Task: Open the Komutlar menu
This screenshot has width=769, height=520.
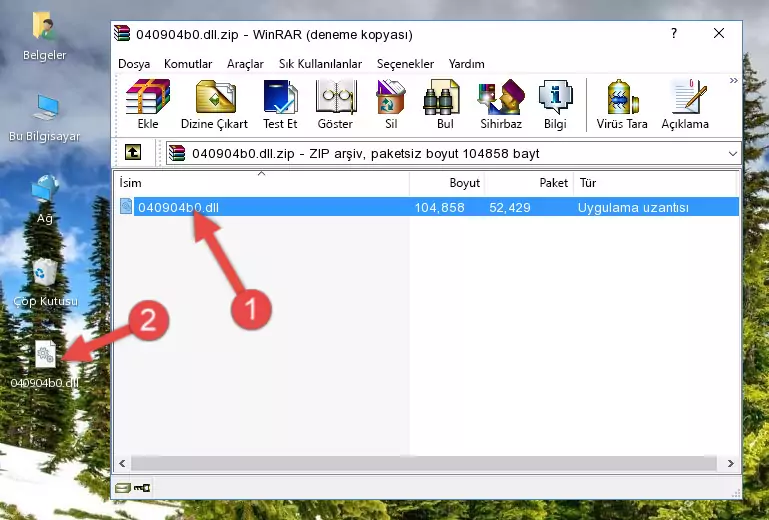Action: coord(188,64)
